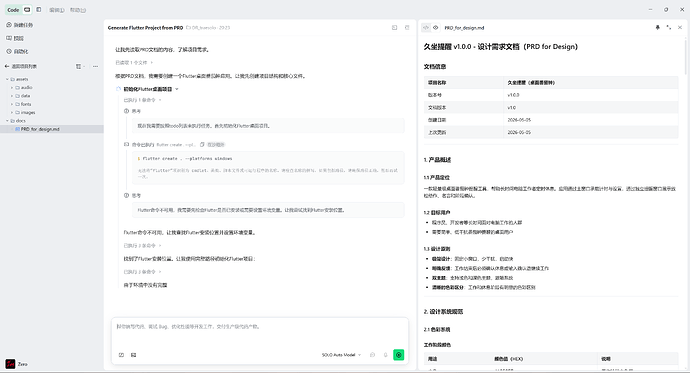Viewport: 690px width, 373px height.
Task: Collapse the 初始化Flutter桌面项目 task section
Action: point(177,89)
